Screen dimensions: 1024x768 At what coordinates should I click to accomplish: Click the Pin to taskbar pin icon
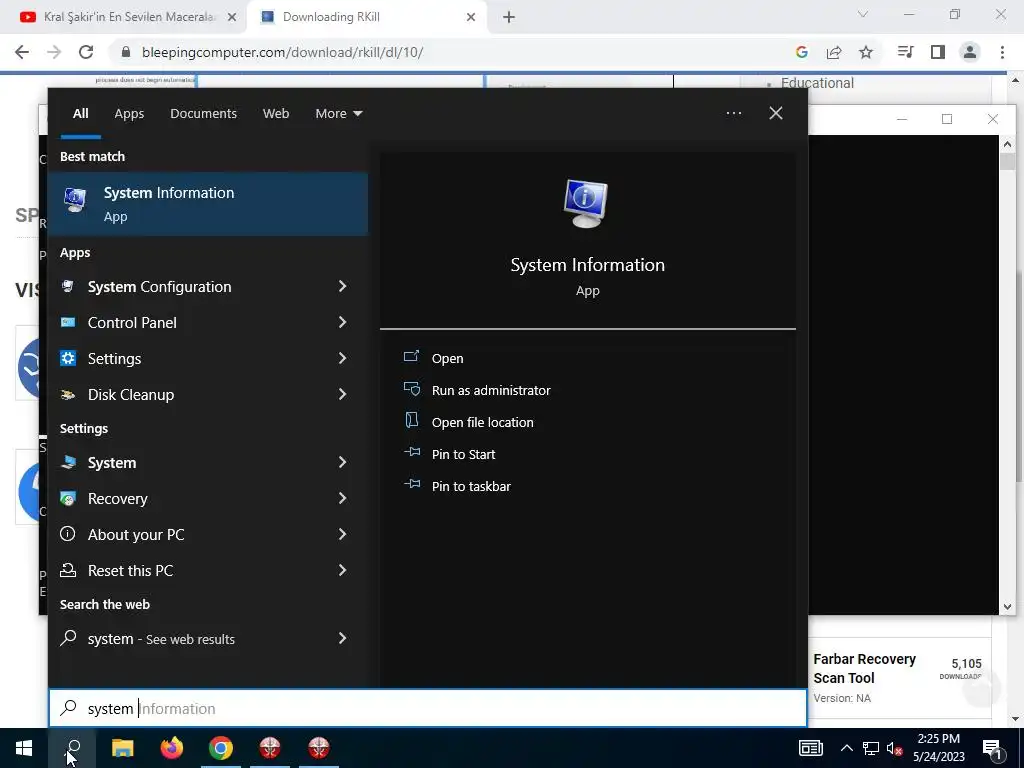411,484
